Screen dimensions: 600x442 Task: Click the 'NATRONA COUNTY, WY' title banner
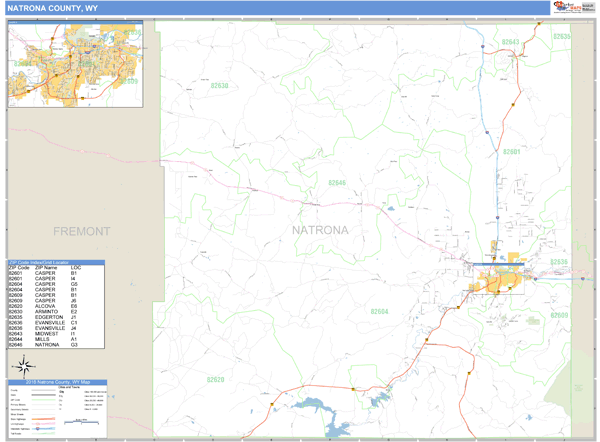[x=277, y=8]
